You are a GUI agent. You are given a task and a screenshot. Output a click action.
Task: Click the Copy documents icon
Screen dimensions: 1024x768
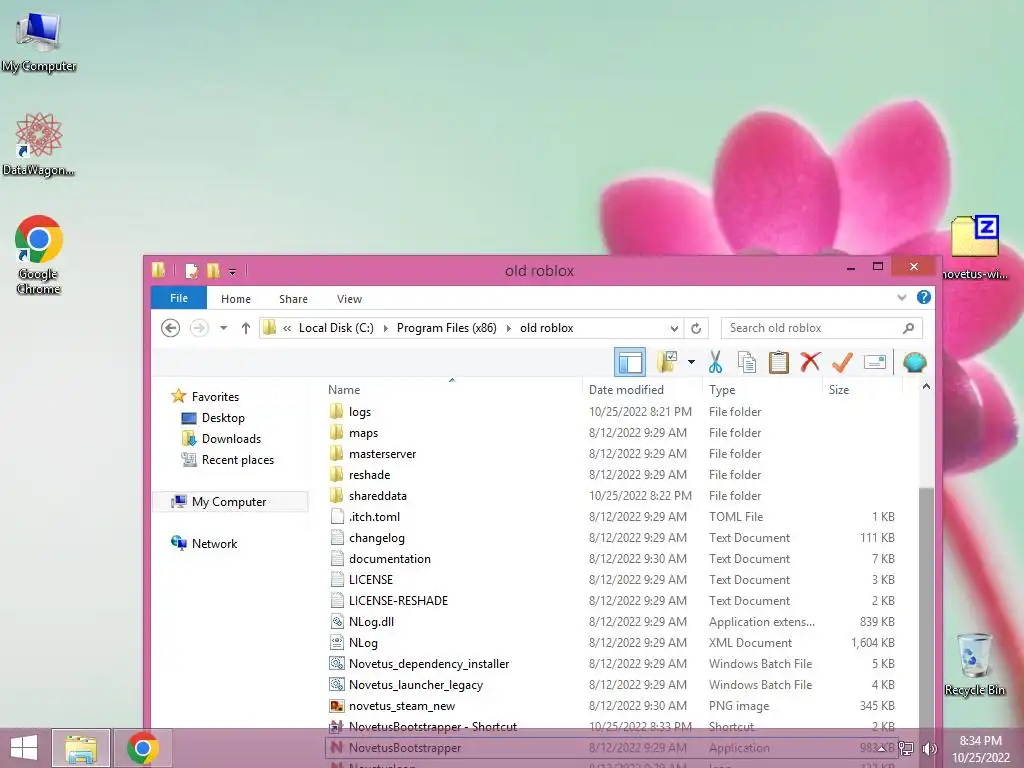coord(746,362)
